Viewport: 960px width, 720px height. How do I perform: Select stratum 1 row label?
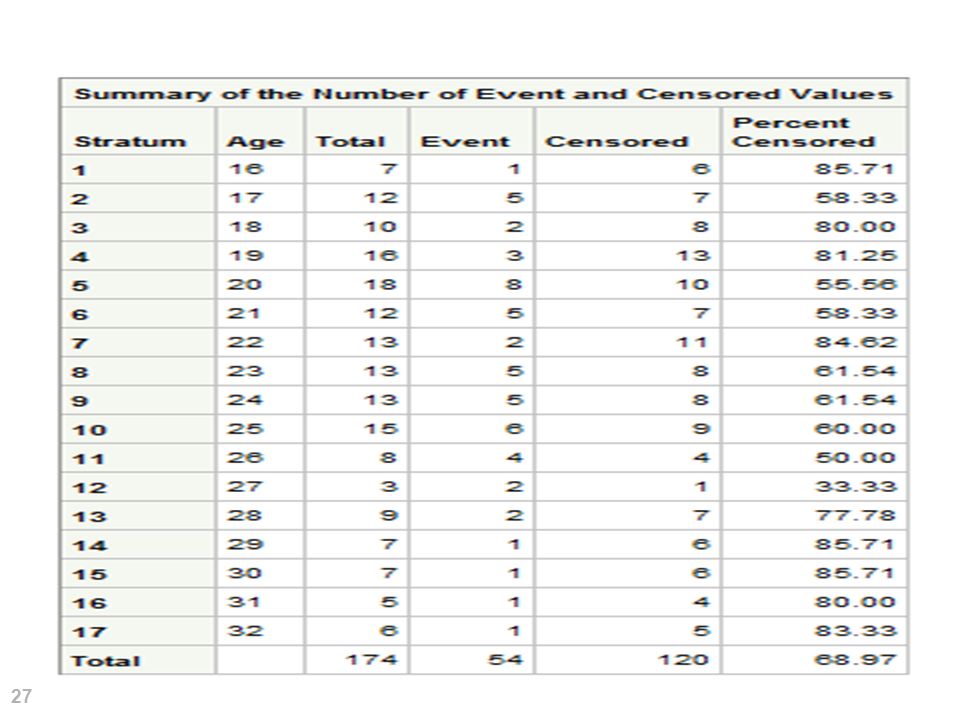click(x=79, y=170)
